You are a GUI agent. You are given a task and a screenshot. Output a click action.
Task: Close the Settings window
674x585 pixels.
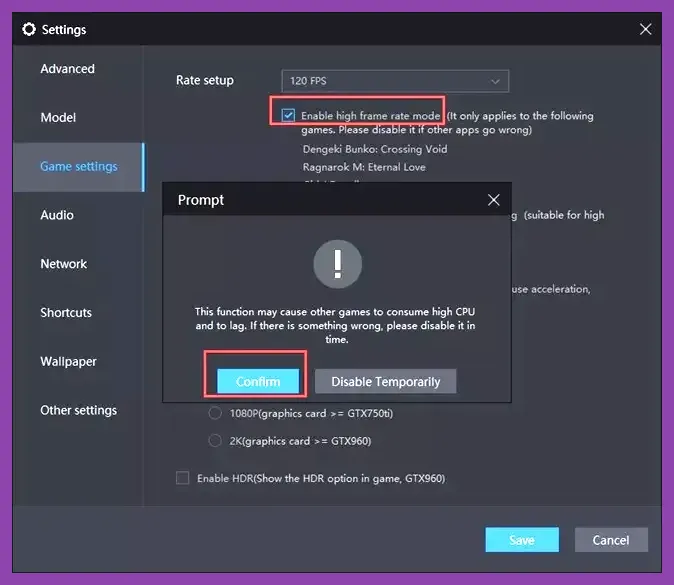tap(645, 29)
